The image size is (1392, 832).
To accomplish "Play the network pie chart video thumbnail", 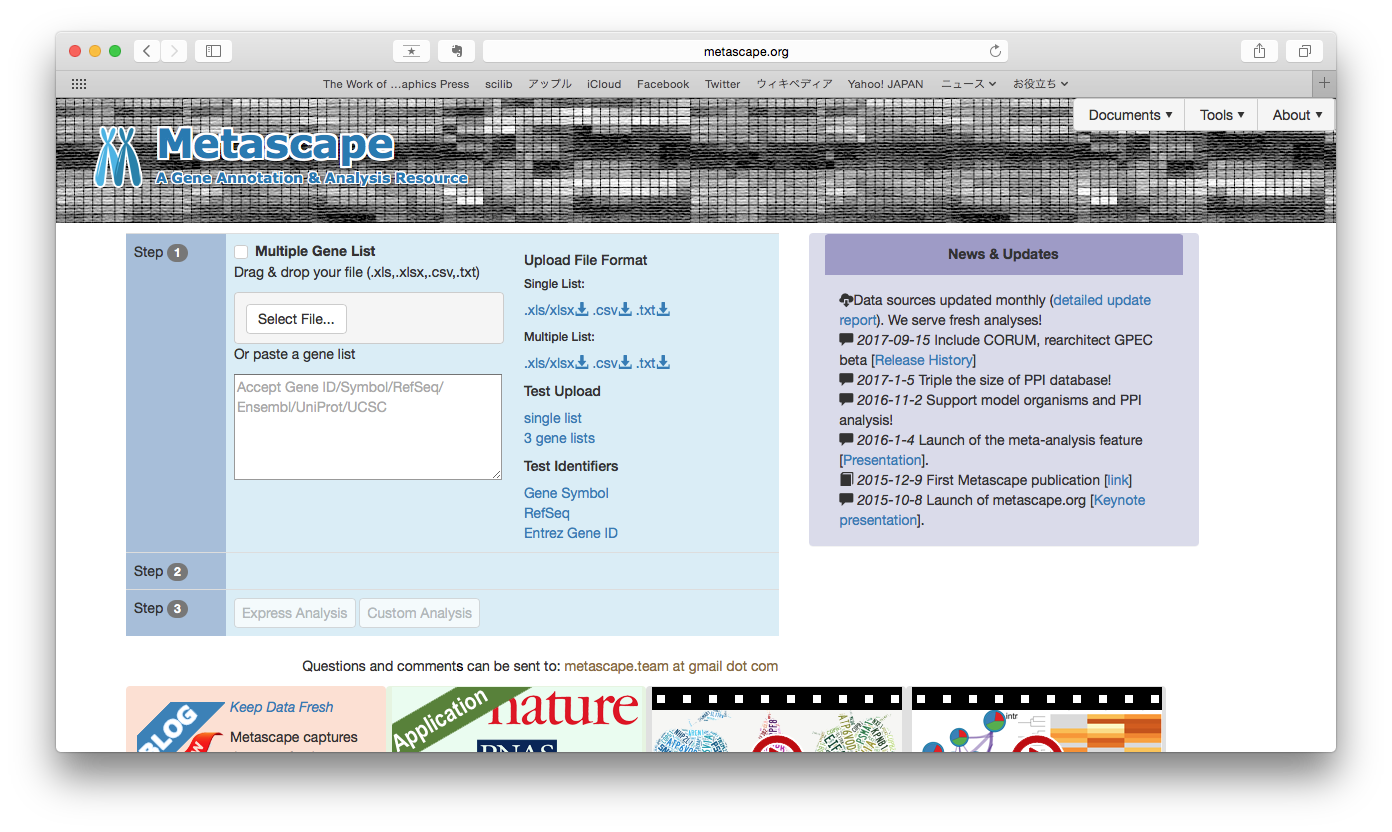I will 1038,719.
